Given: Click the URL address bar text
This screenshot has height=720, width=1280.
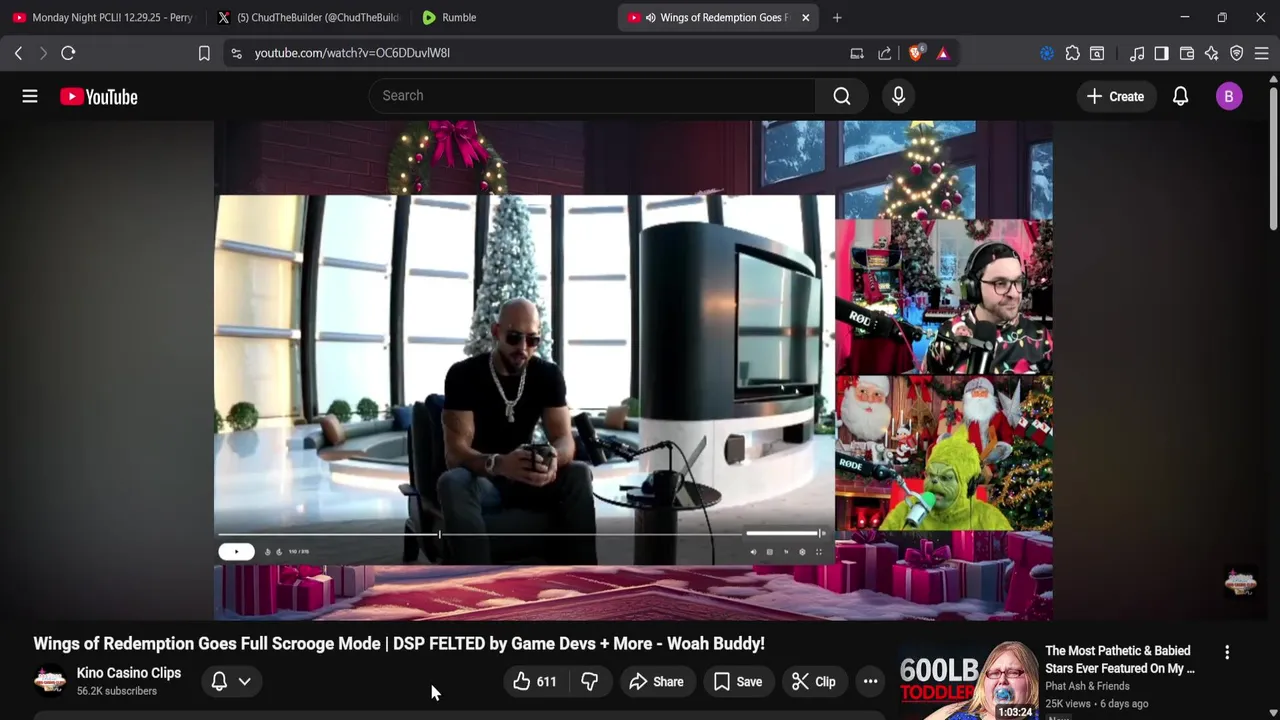Looking at the screenshot, I should point(352,53).
